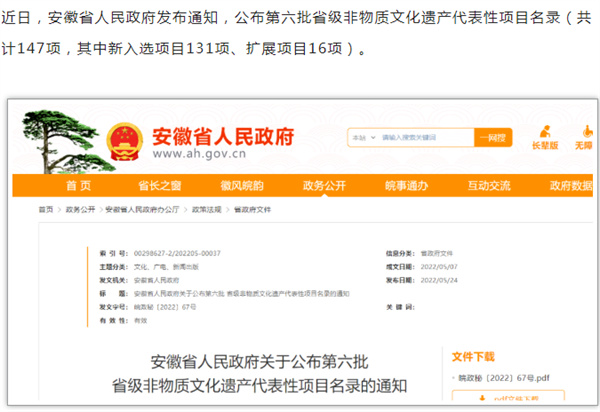This screenshot has width=600, height=412.
Task: Click the www.ah.gov.cn address text
Action: click(199, 154)
